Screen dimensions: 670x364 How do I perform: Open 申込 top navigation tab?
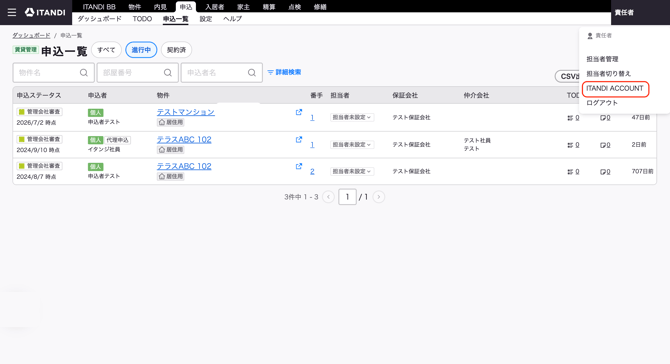[x=186, y=7]
